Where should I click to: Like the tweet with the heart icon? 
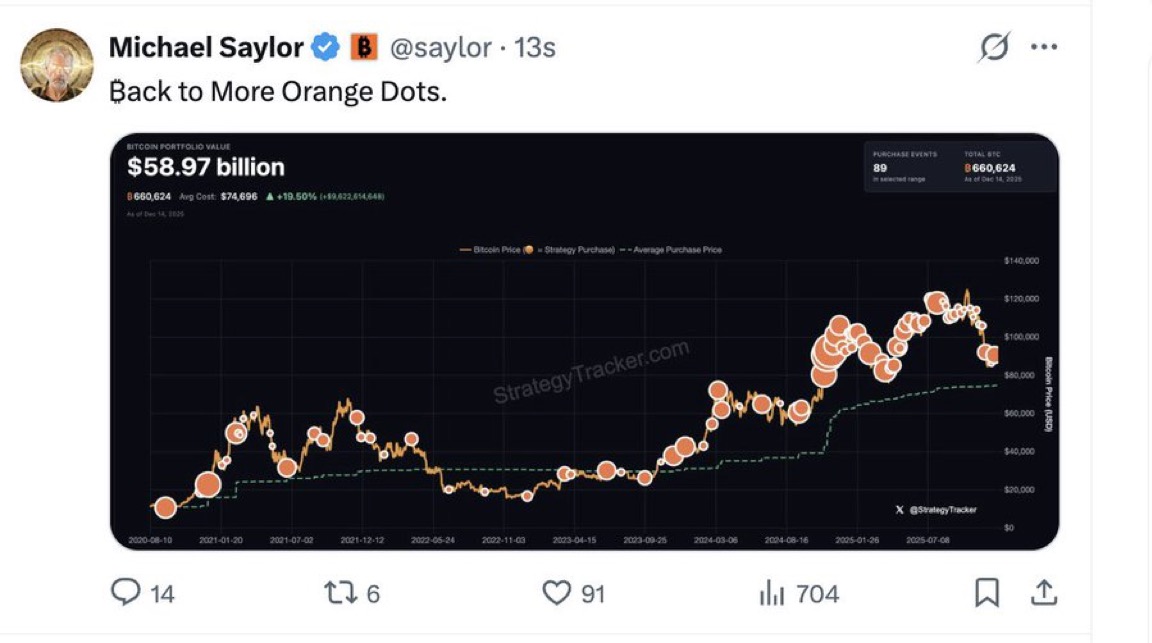556,593
